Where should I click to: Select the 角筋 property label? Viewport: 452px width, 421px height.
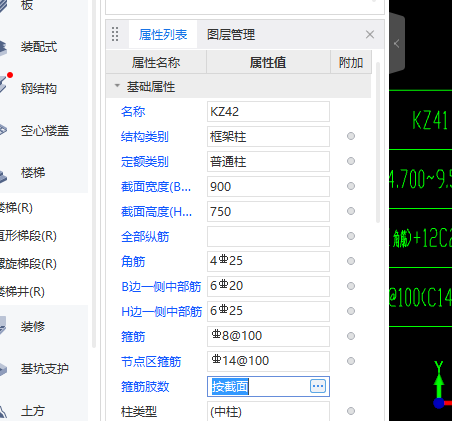133,262
